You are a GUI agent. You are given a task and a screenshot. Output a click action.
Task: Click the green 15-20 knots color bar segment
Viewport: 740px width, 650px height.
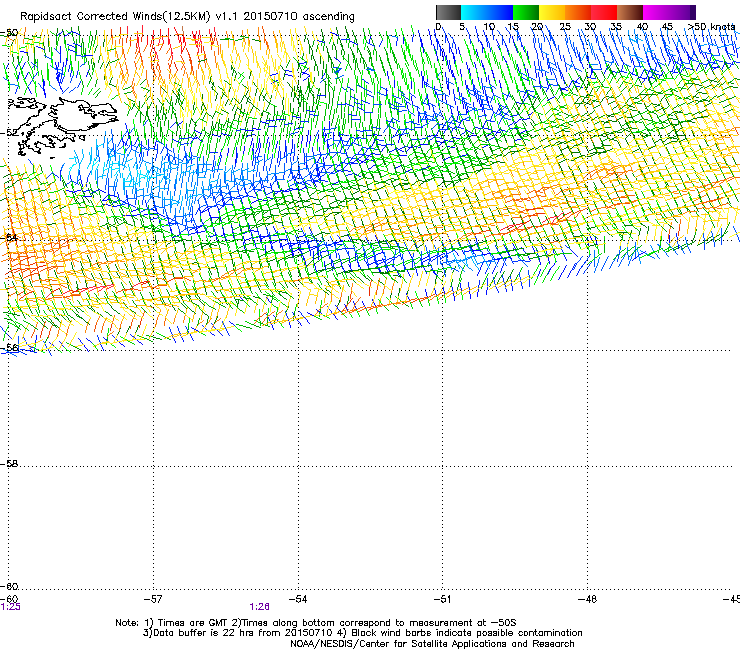click(526, 12)
